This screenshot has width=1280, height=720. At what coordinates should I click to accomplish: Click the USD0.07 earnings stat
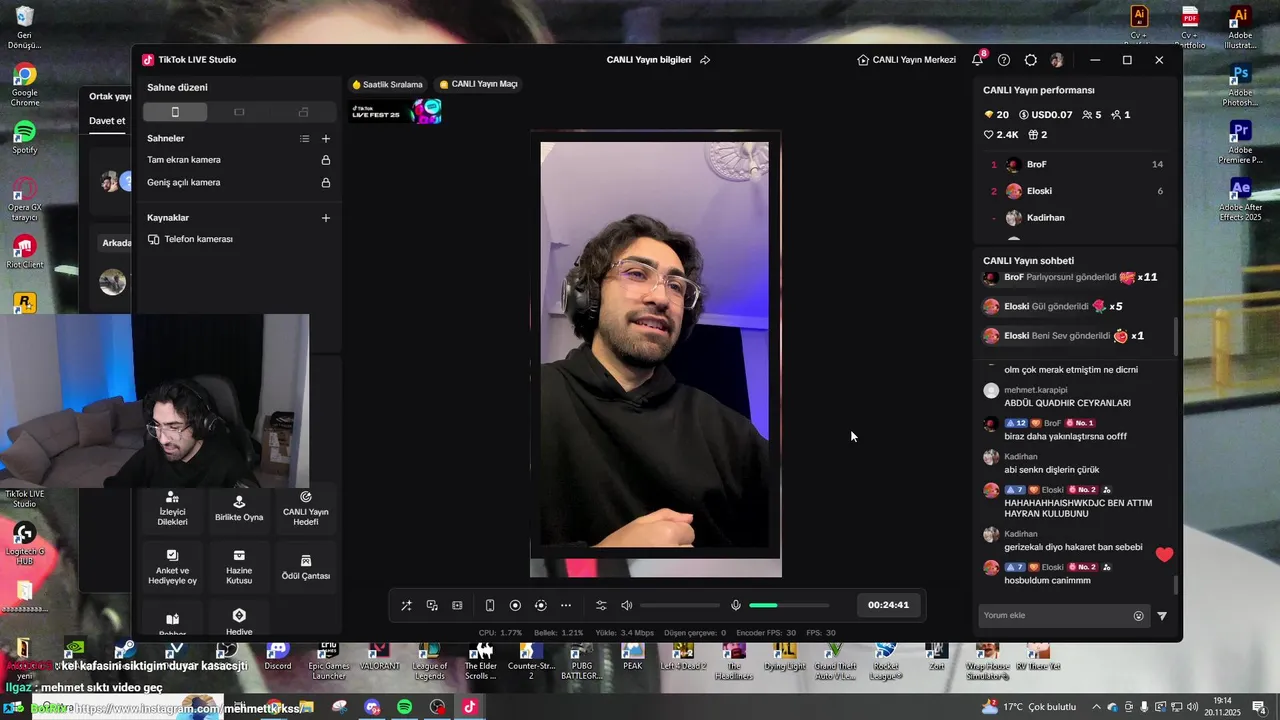click(1045, 115)
